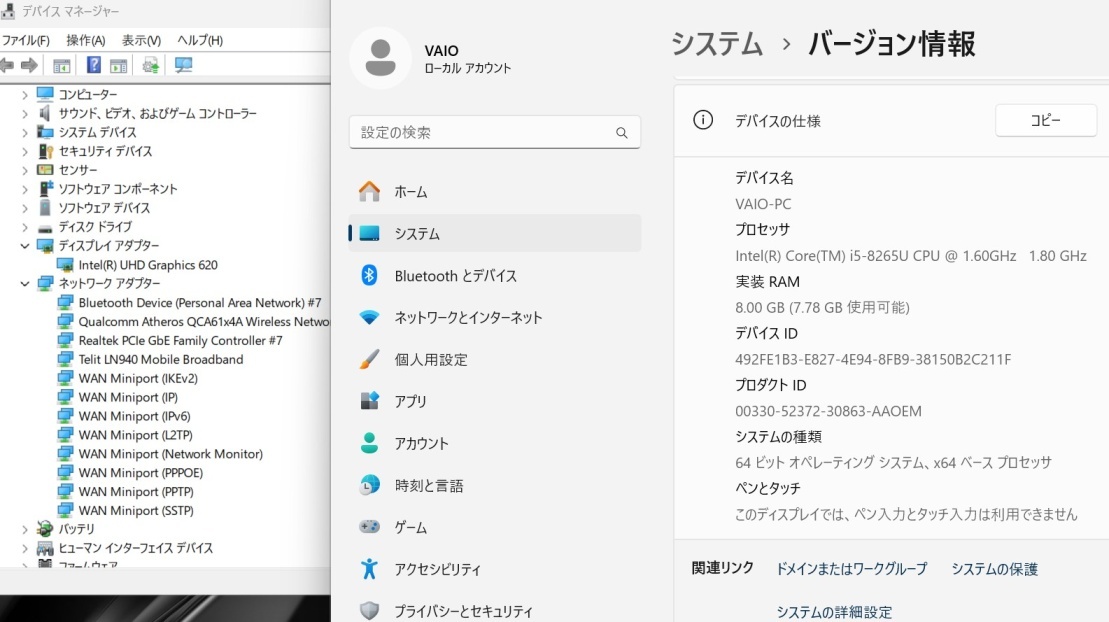Select WAN Miniport (IKEv2)
This screenshot has width=1109, height=622.
(138, 379)
